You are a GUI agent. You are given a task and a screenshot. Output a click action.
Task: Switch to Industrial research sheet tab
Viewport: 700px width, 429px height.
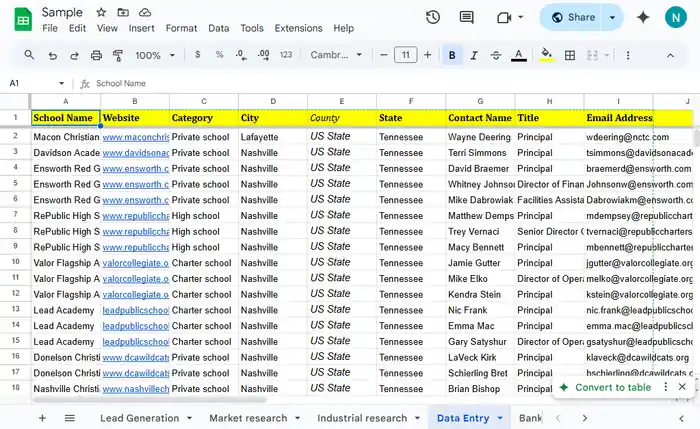click(x=362, y=418)
